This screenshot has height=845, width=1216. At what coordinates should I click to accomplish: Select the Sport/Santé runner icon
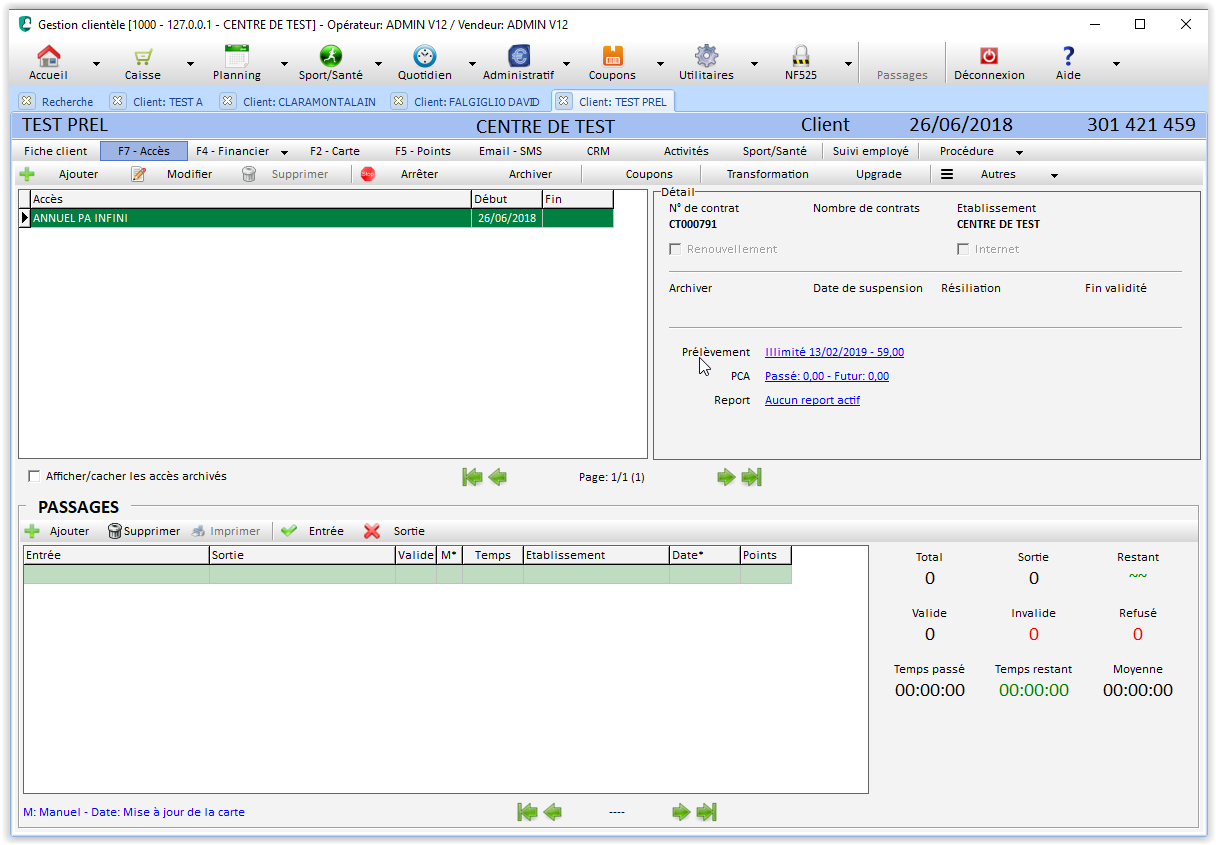(x=330, y=57)
